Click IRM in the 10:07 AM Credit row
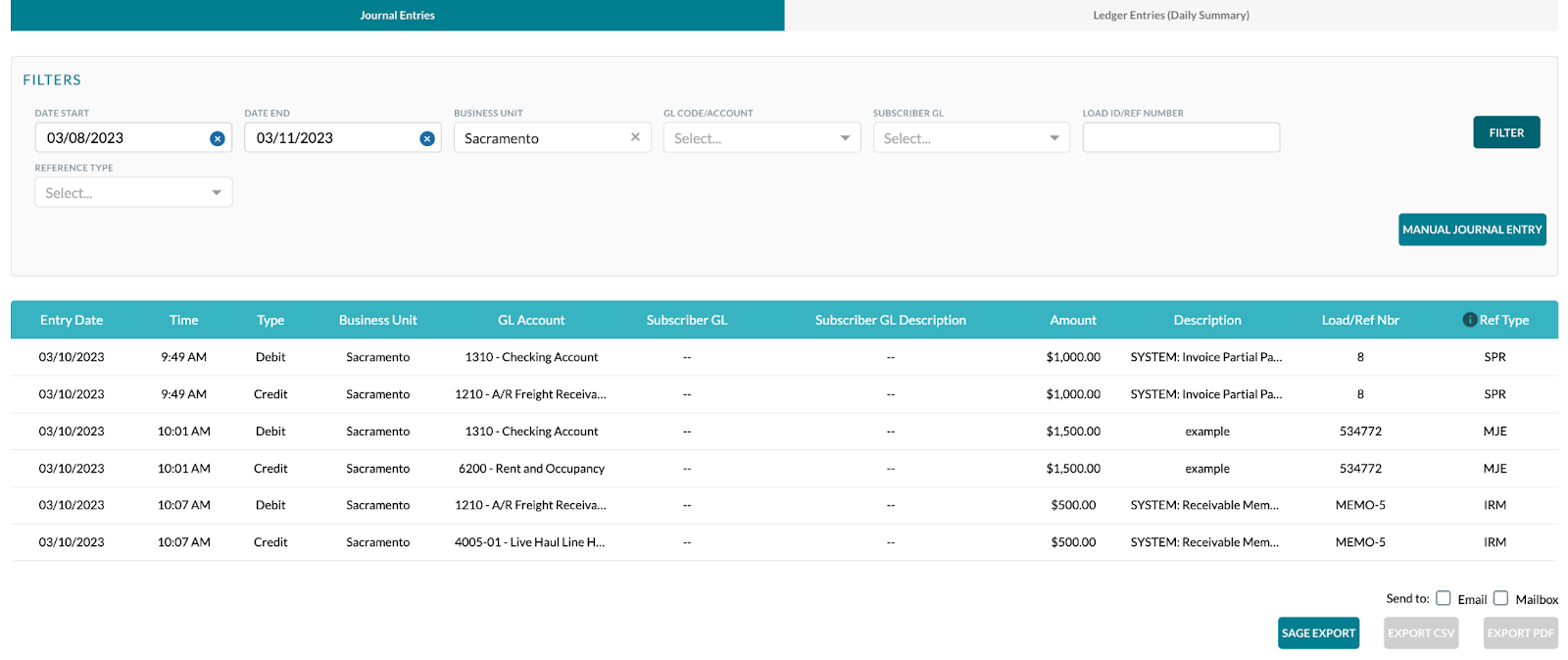The width and height of the screenshot is (1568, 660). 1494,542
